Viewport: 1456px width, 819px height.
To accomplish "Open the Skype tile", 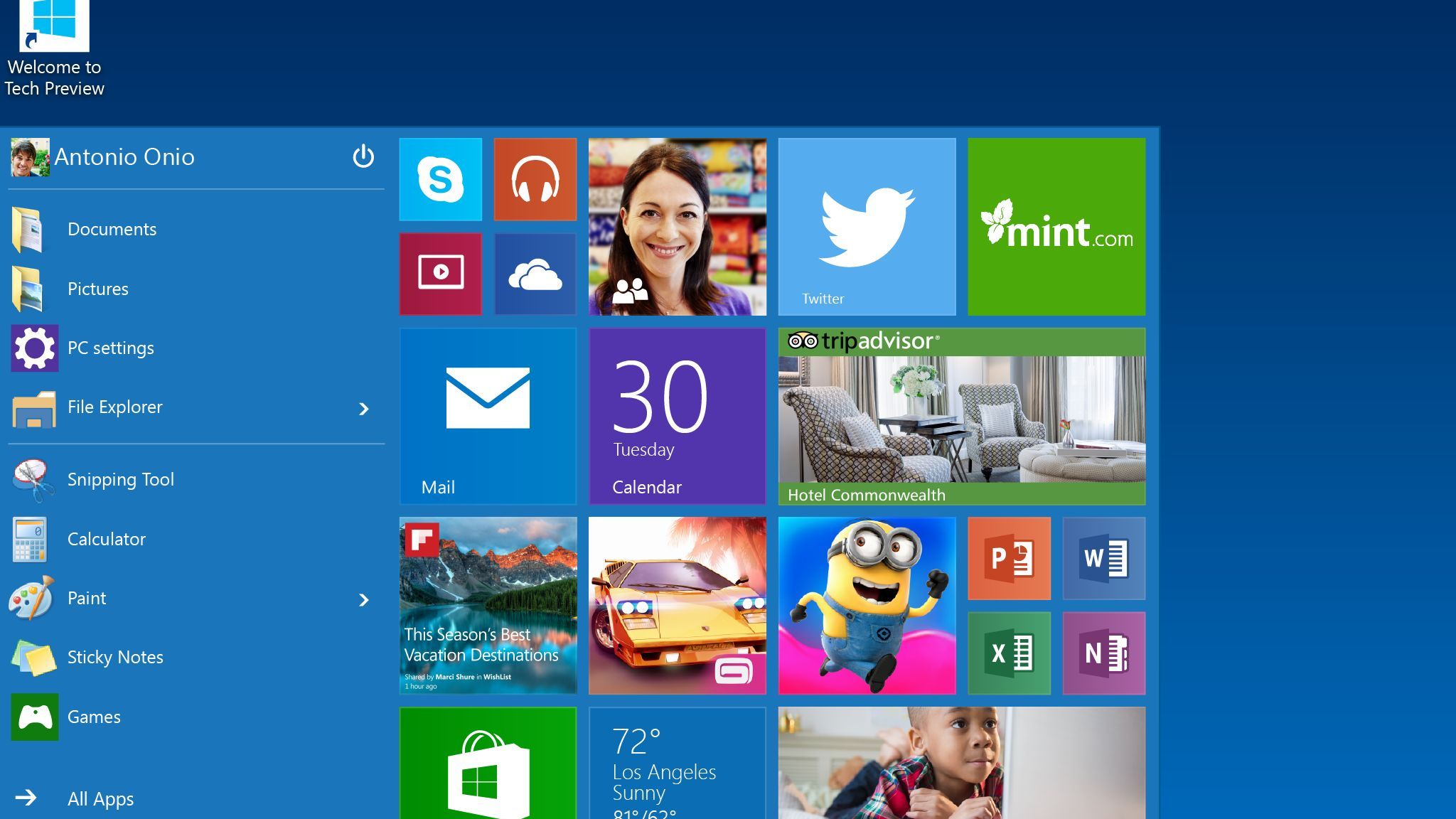I will [440, 179].
